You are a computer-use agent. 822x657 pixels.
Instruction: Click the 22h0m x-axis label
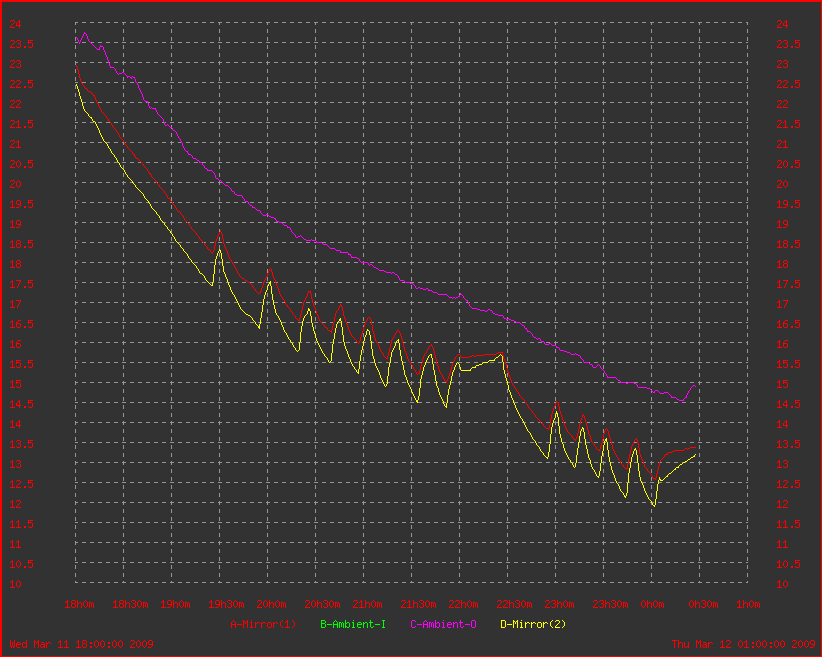click(463, 604)
